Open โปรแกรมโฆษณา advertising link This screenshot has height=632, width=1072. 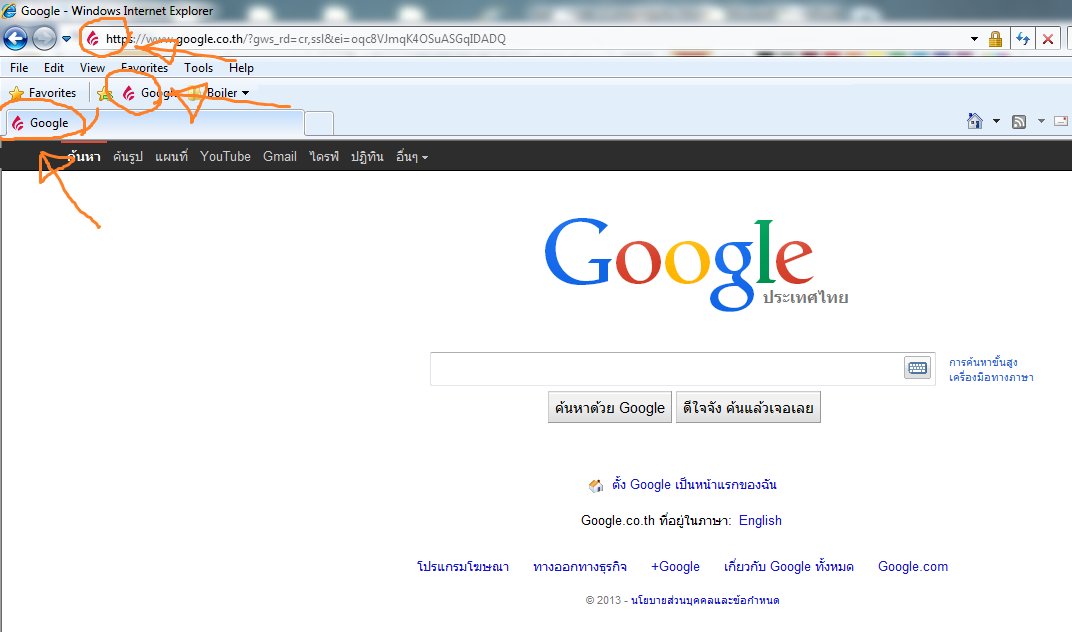pyautogui.click(x=463, y=566)
